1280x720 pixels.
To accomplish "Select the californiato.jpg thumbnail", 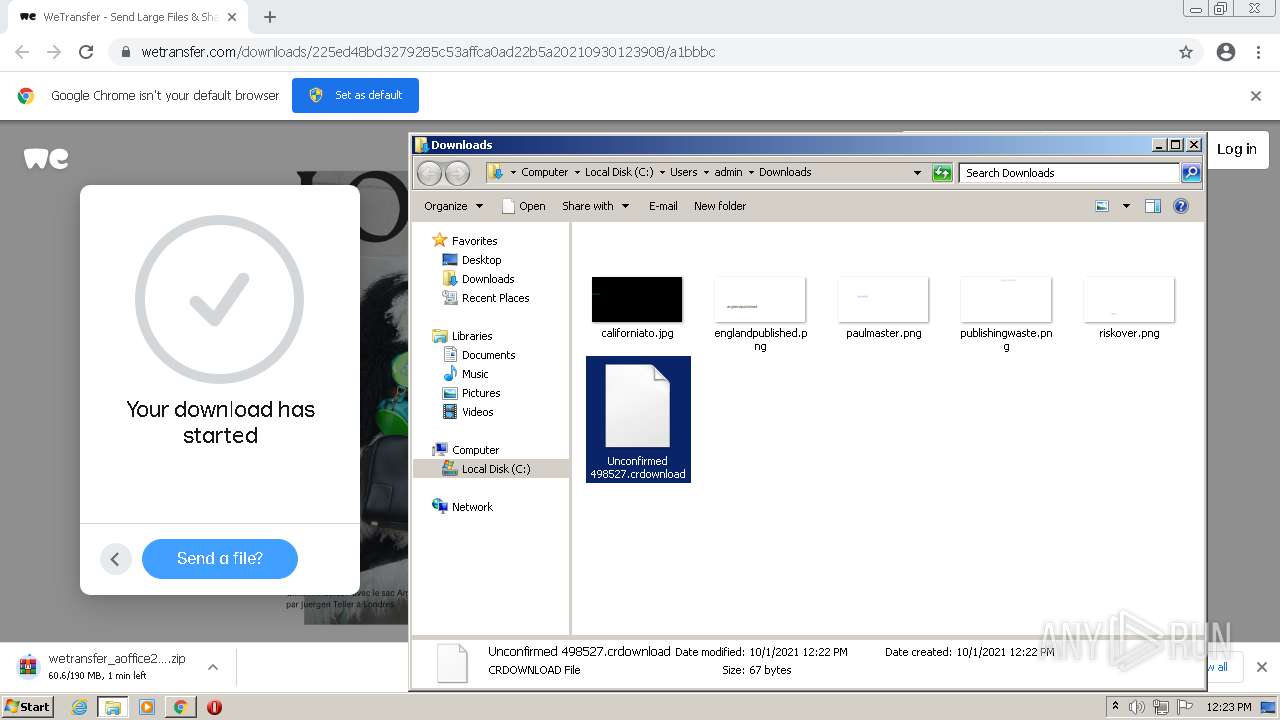I will point(637,300).
